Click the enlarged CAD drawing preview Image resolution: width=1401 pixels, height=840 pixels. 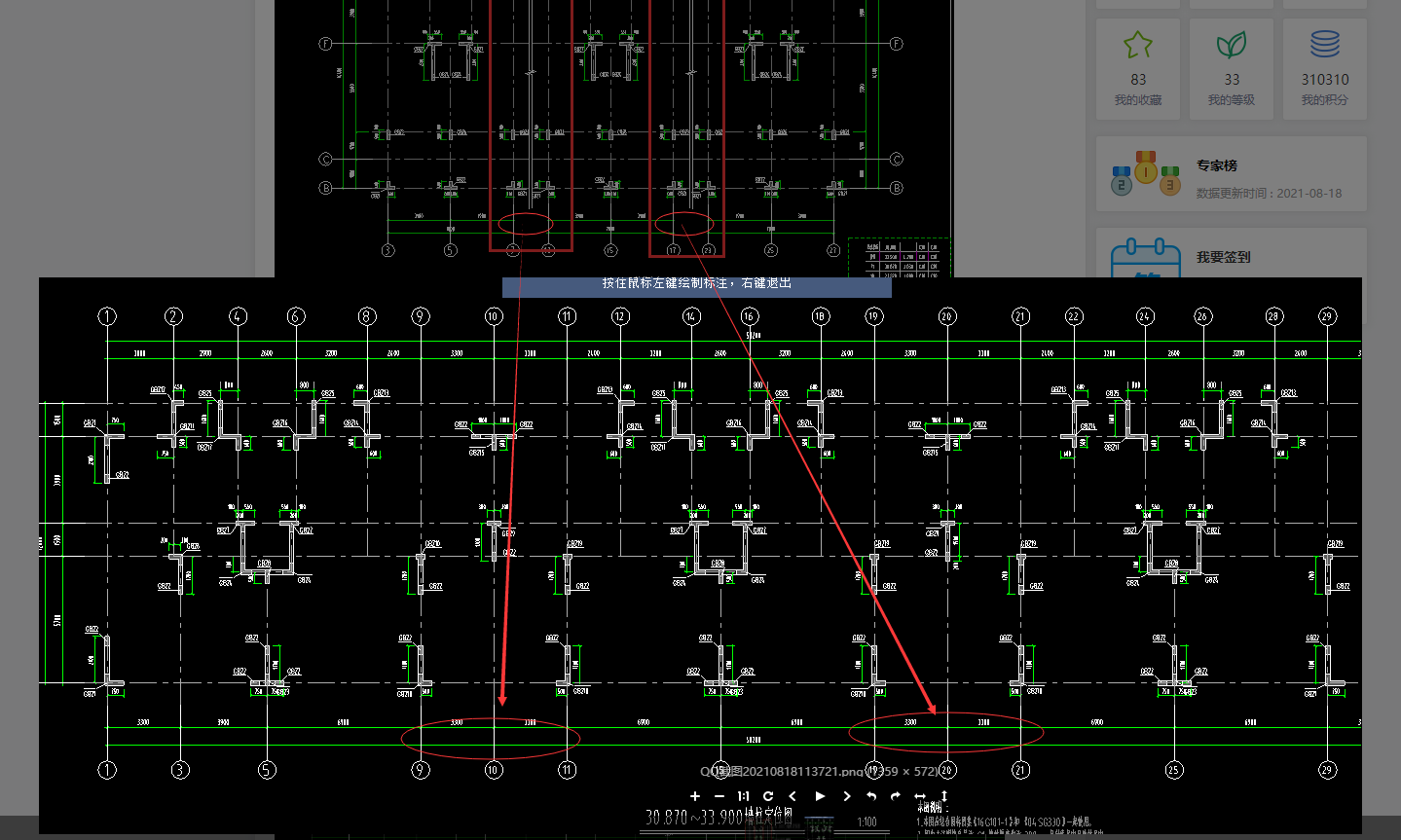coord(700,555)
